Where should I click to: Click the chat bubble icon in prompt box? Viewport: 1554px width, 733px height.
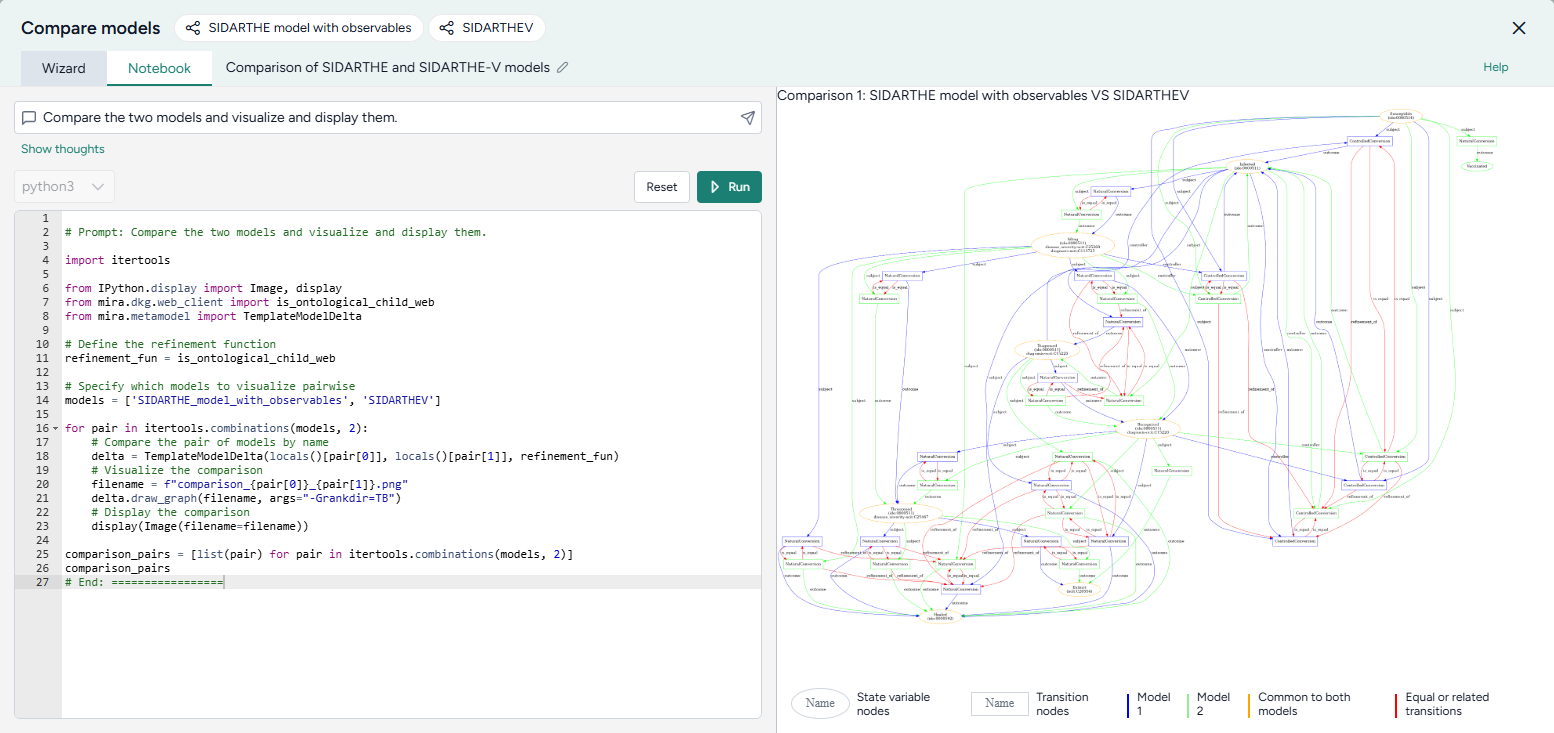29,118
